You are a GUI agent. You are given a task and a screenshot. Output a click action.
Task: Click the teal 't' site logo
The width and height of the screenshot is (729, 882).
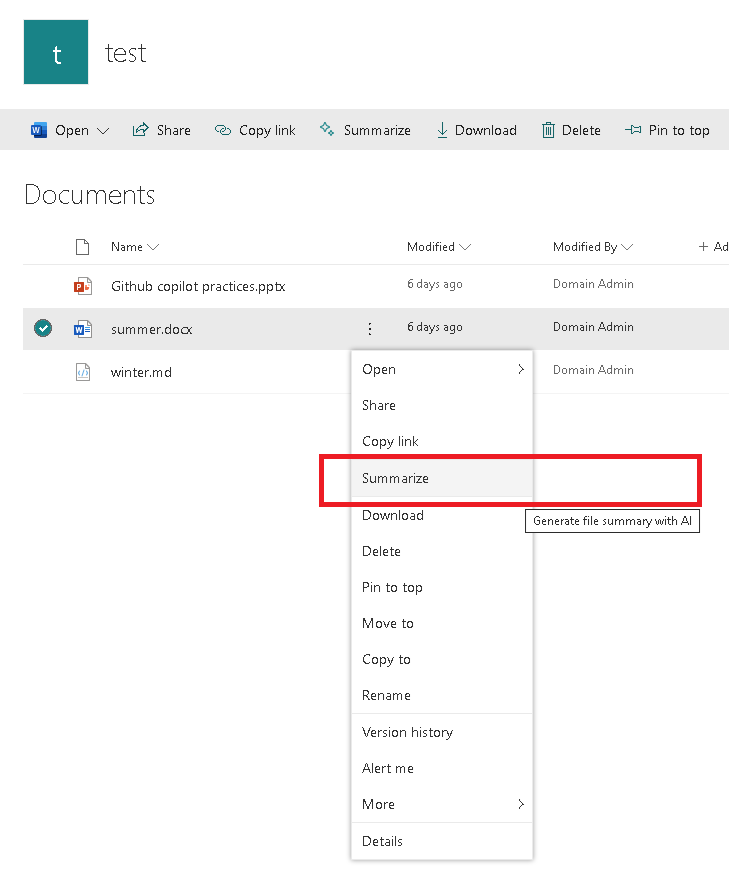pos(56,52)
